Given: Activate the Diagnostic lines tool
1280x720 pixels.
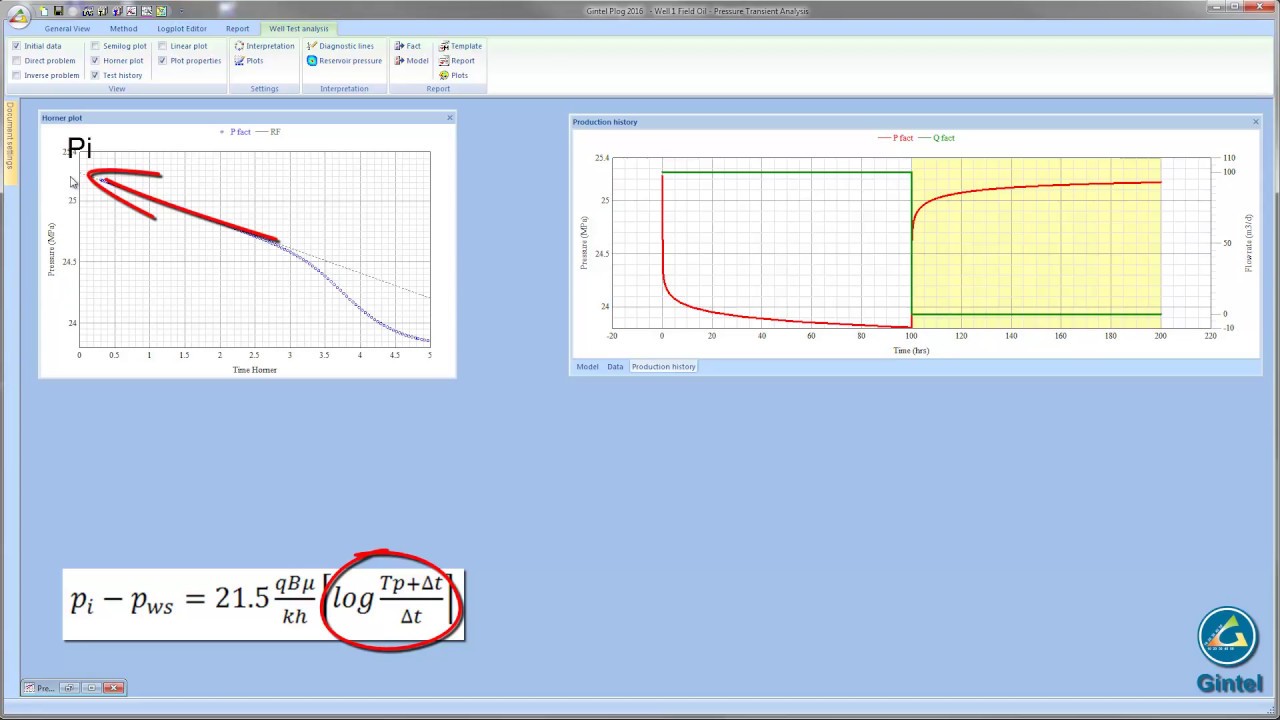Looking at the screenshot, I should coord(340,46).
